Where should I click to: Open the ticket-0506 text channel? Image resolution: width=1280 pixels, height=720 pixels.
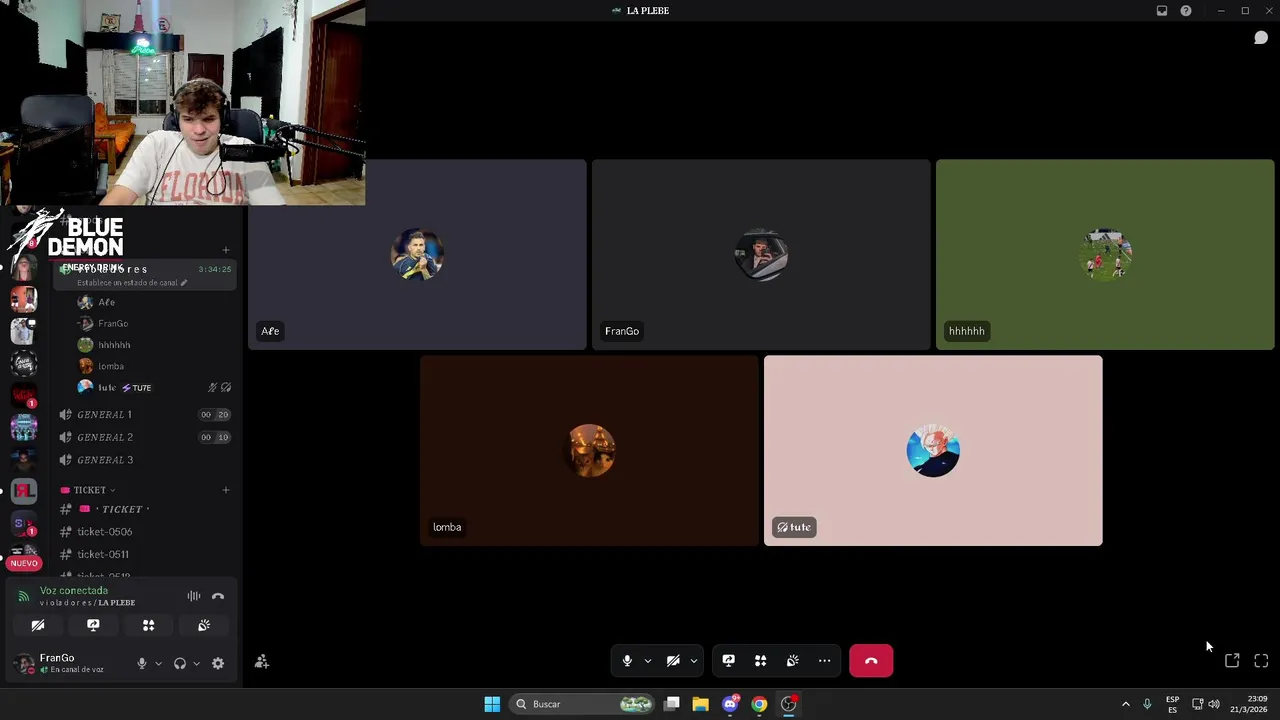(x=144, y=532)
